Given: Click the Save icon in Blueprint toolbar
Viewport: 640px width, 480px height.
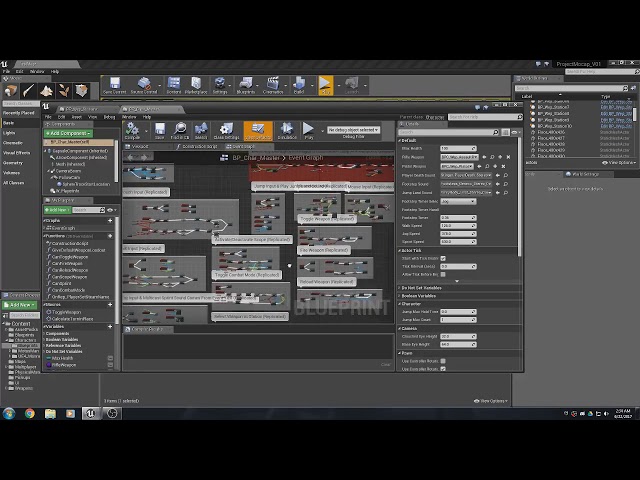Looking at the screenshot, I should point(160,131).
